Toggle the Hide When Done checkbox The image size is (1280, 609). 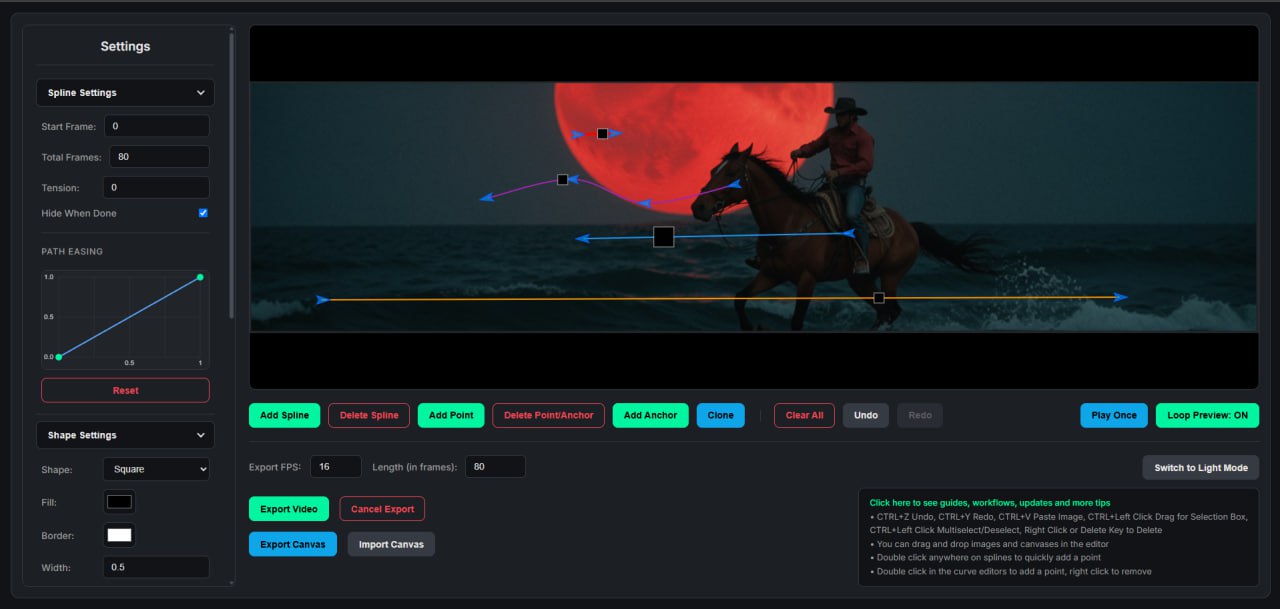(x=203, y=213)
